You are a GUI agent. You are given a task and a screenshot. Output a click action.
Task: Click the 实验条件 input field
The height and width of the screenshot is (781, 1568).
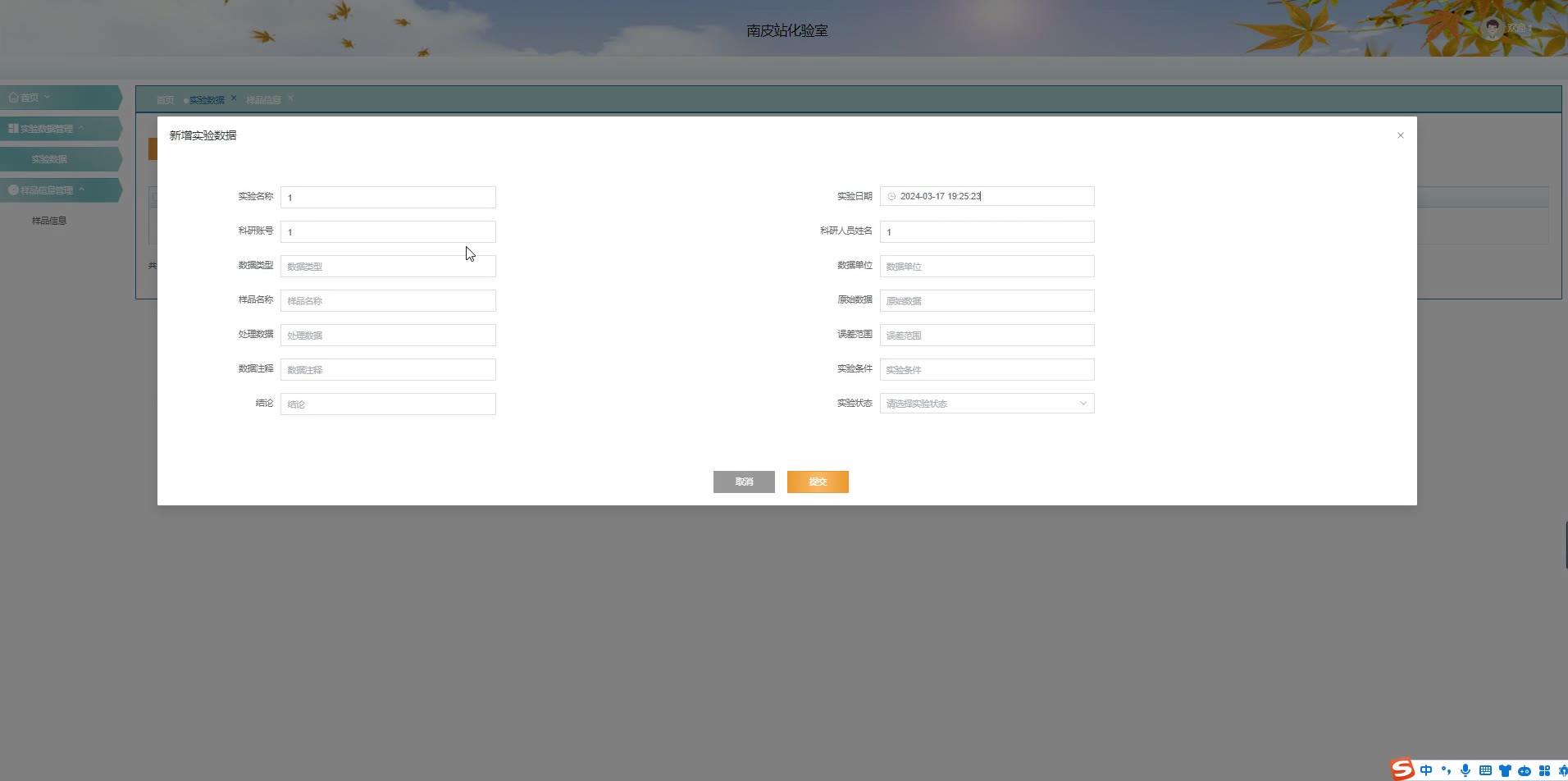(x=987, y=369)
